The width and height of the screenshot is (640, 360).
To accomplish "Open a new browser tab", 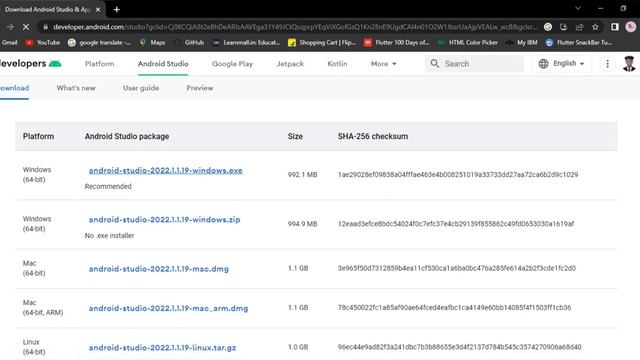I will click(x=117, y=9).
